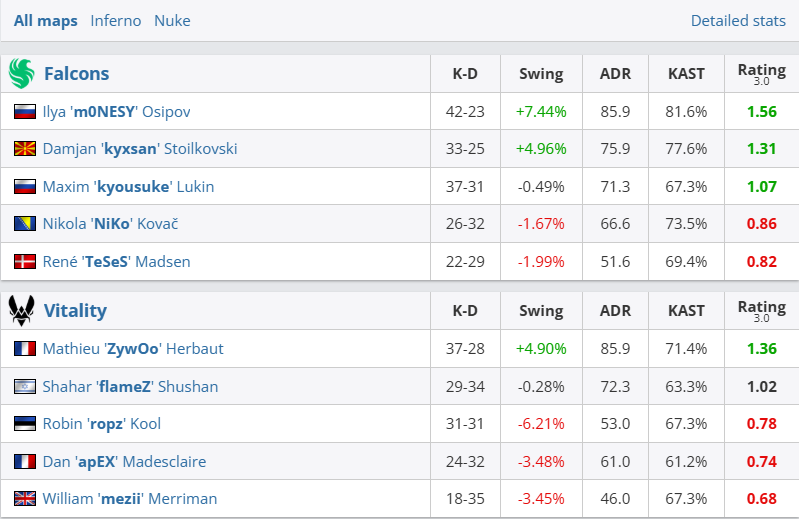Open the Detailed stats link
This screenshot has height=519, width=799.
click(738, 21)
